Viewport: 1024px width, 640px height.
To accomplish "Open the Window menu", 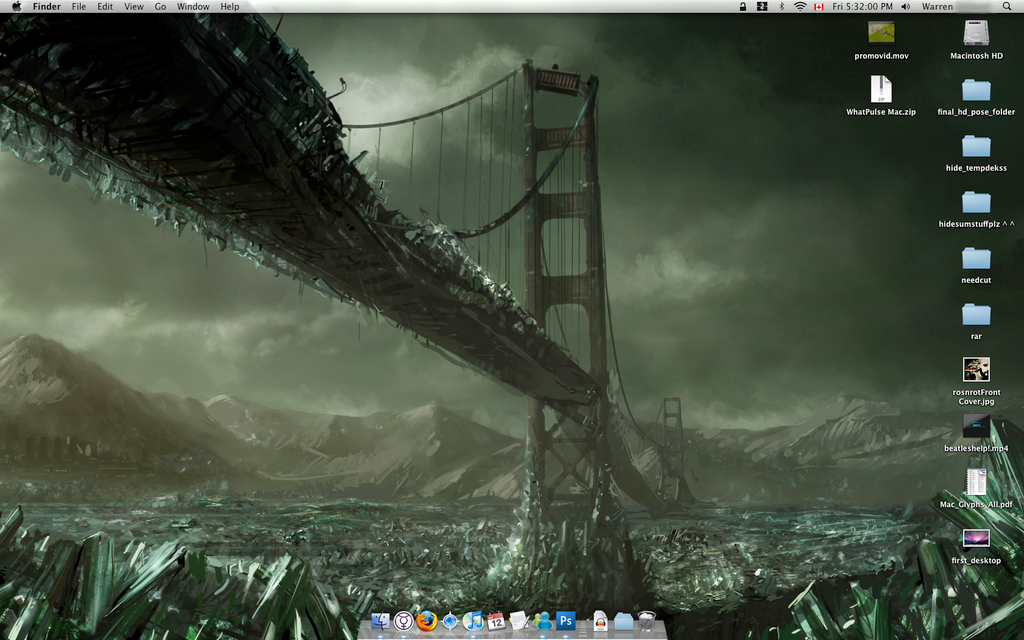I will click(193, 7).
